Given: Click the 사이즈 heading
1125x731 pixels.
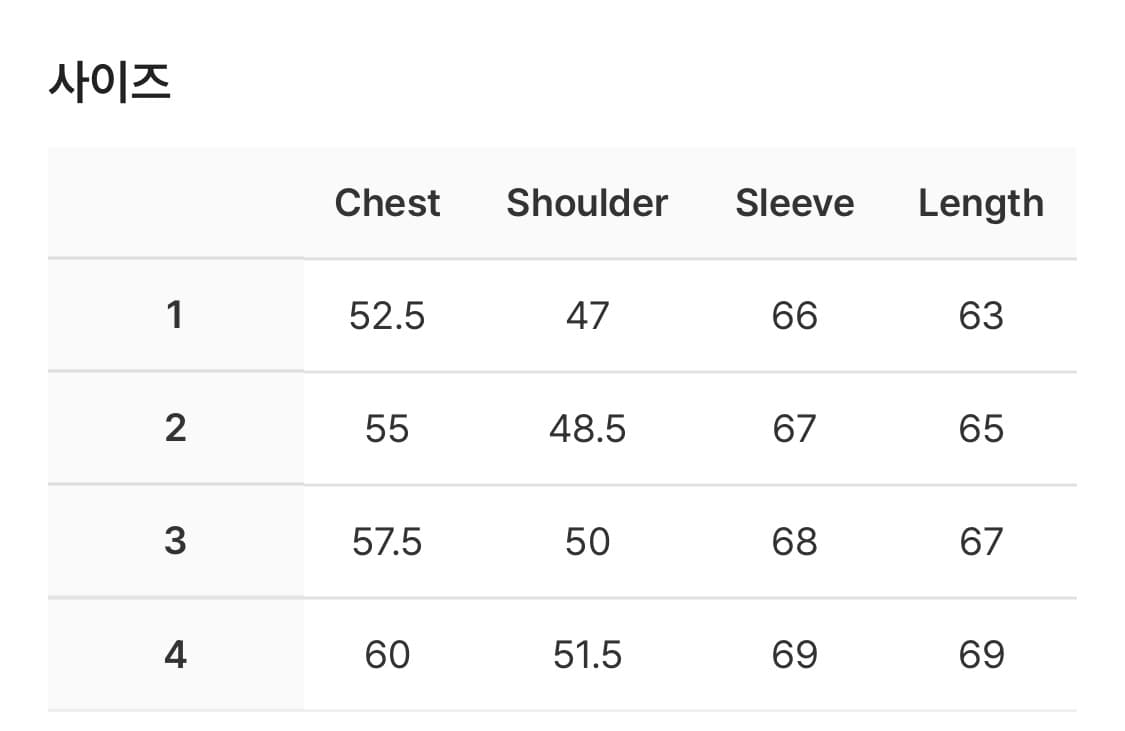Looking at the screenshot, I should [x=110, y=84].
